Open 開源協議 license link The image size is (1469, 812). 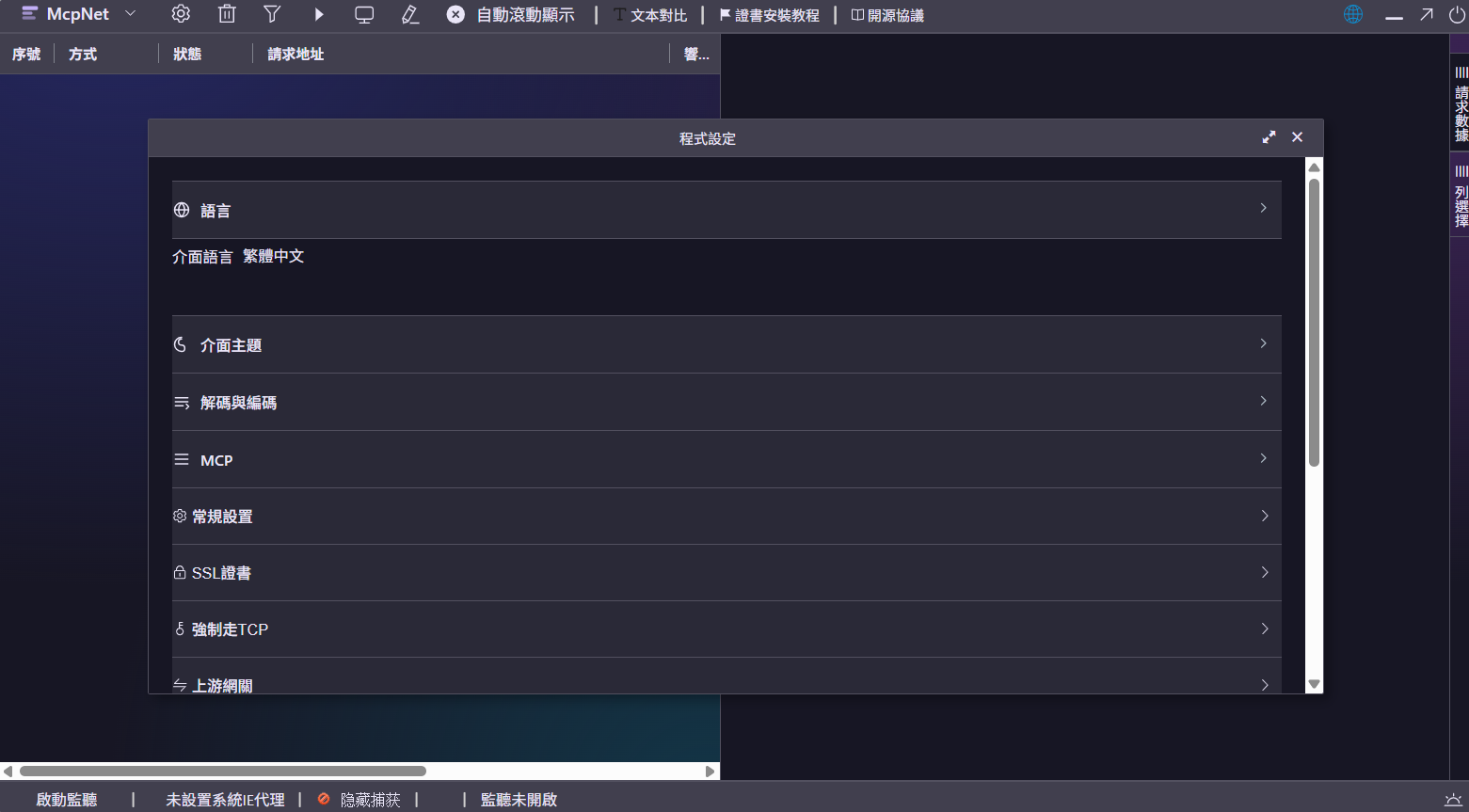[x=887, y=15]
